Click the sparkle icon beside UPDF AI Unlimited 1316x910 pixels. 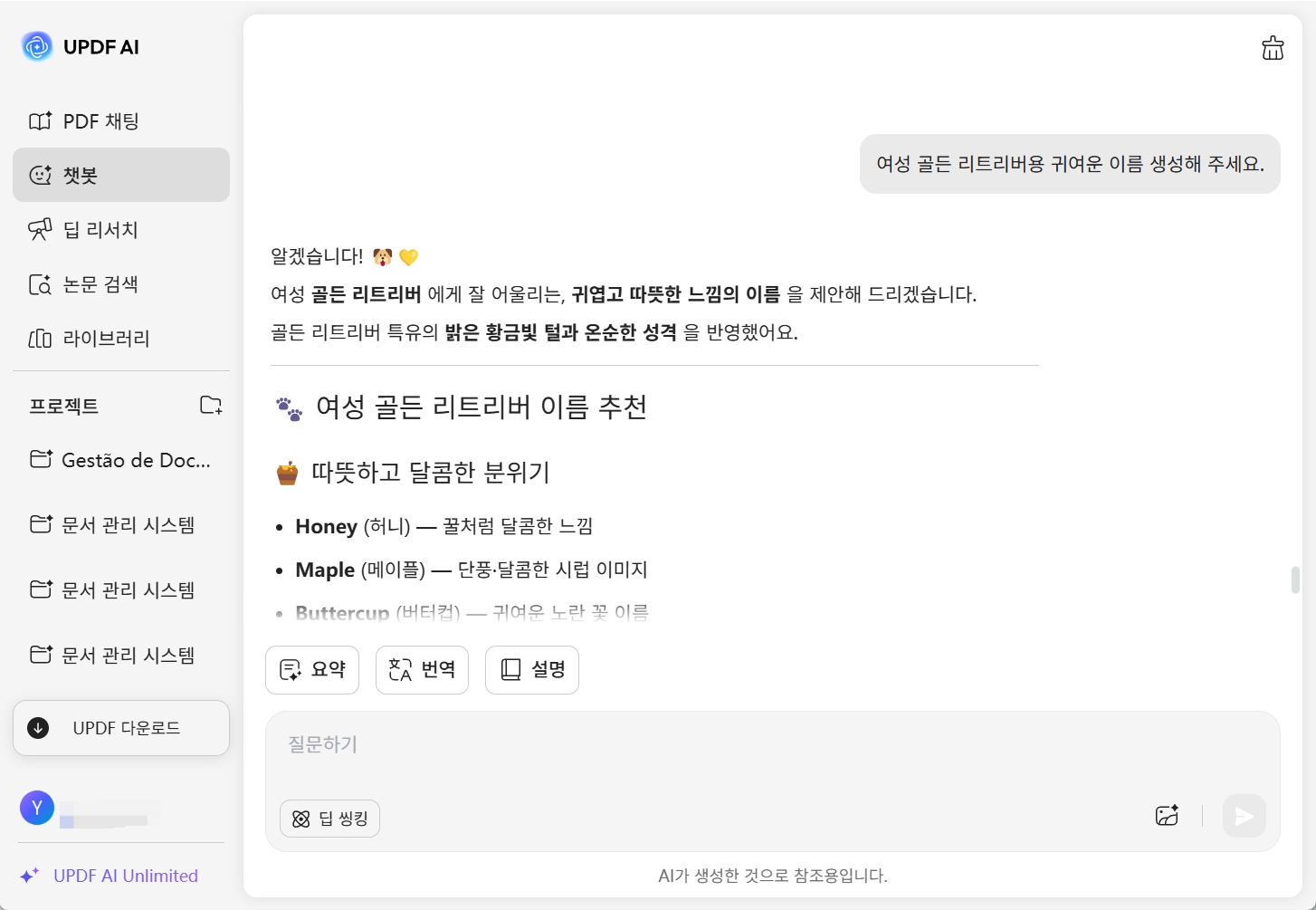pos(30,876)
